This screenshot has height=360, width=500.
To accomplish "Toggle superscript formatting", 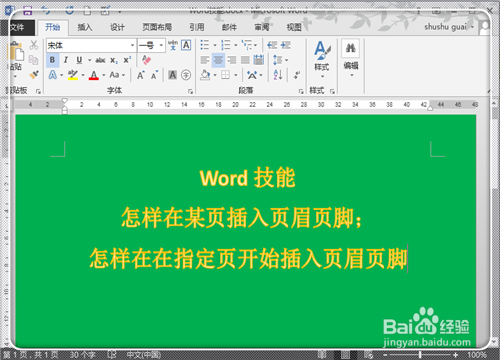I will point(127,60).
